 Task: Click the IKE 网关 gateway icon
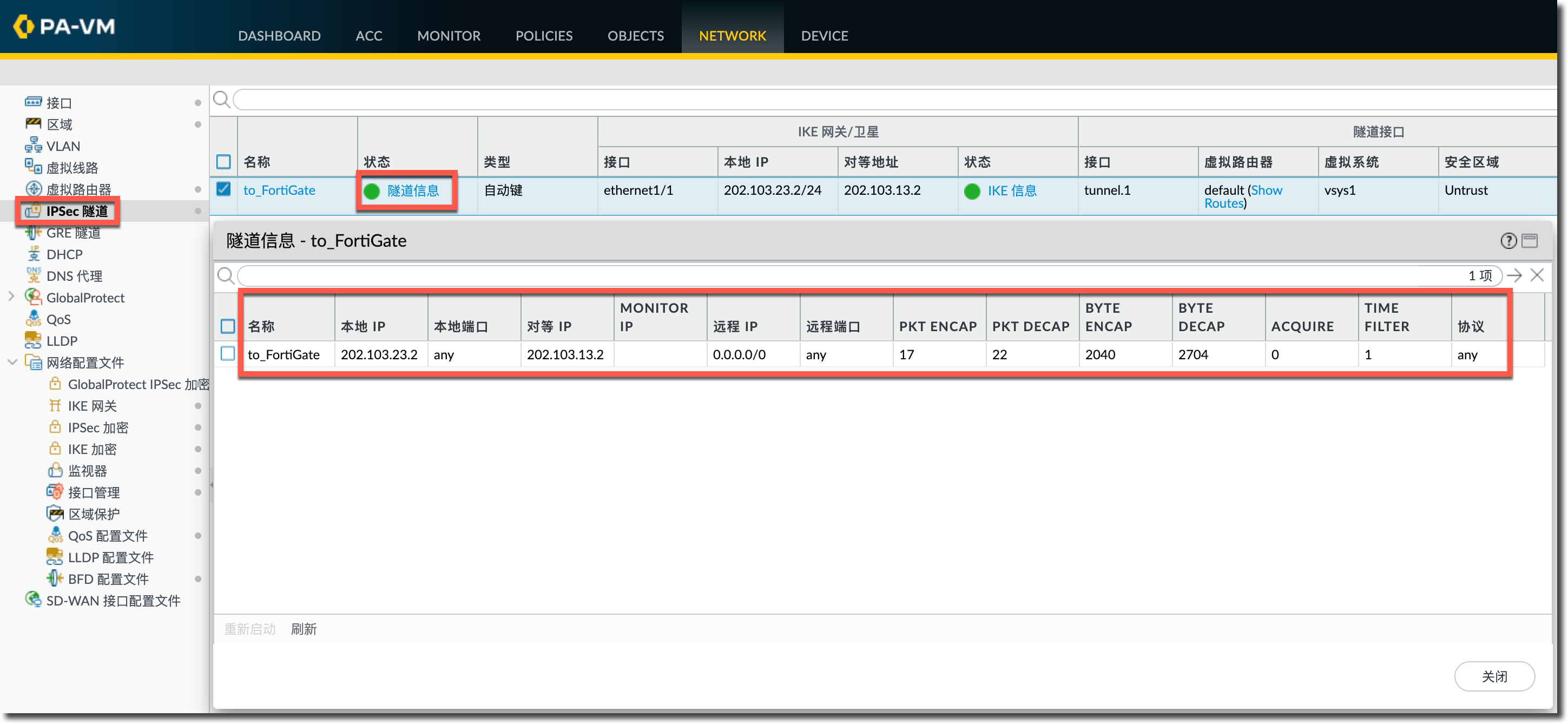point(55,405)
